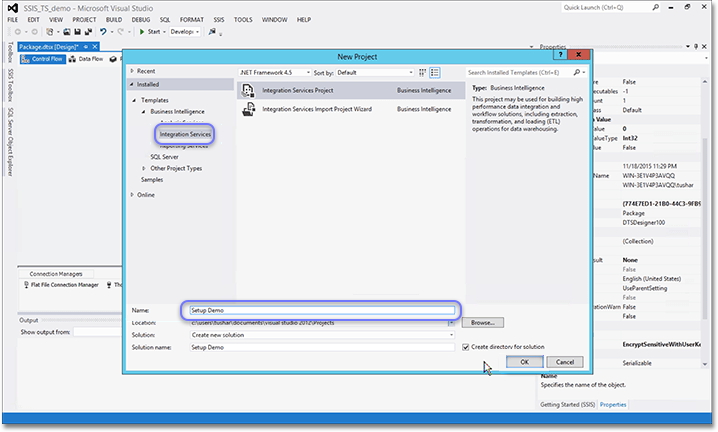This screenshot has width=718, height=432.
Task: Click the Flat File Connection Manager icon
Action: pyautogui.click(x=27, y=284)
